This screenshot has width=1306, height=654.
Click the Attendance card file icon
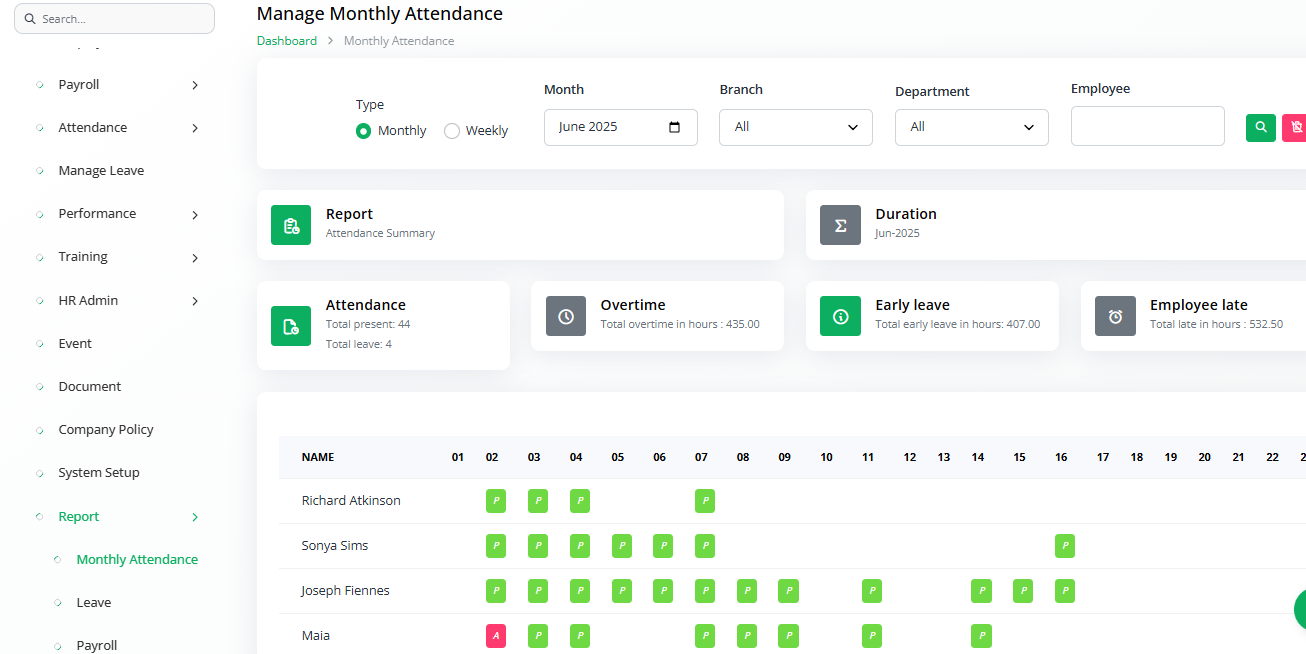pyautogui.click(x=291, y=326)
